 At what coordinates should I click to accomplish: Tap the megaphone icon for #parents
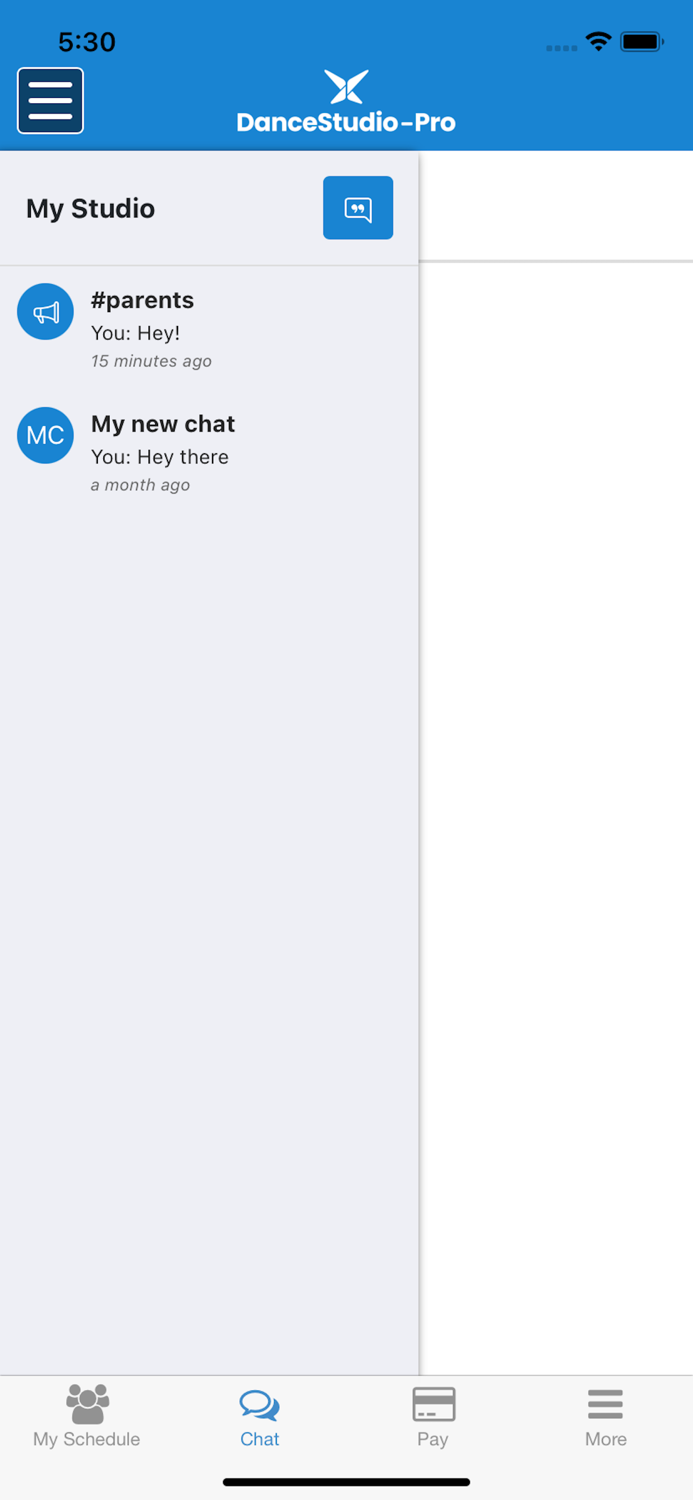45,312
